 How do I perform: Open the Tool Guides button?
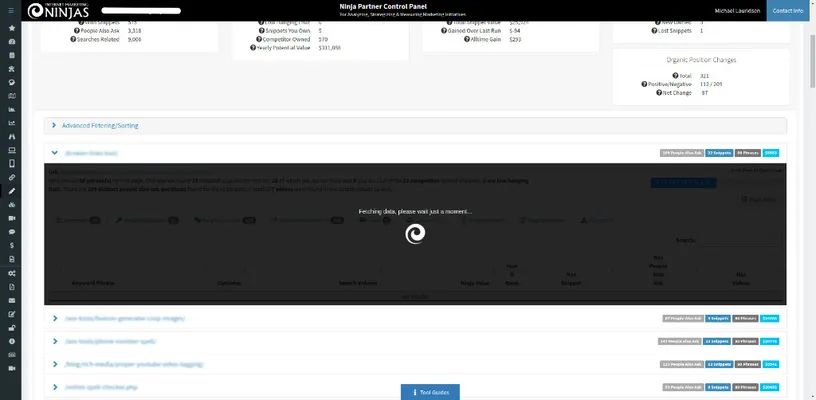[435, 392]
